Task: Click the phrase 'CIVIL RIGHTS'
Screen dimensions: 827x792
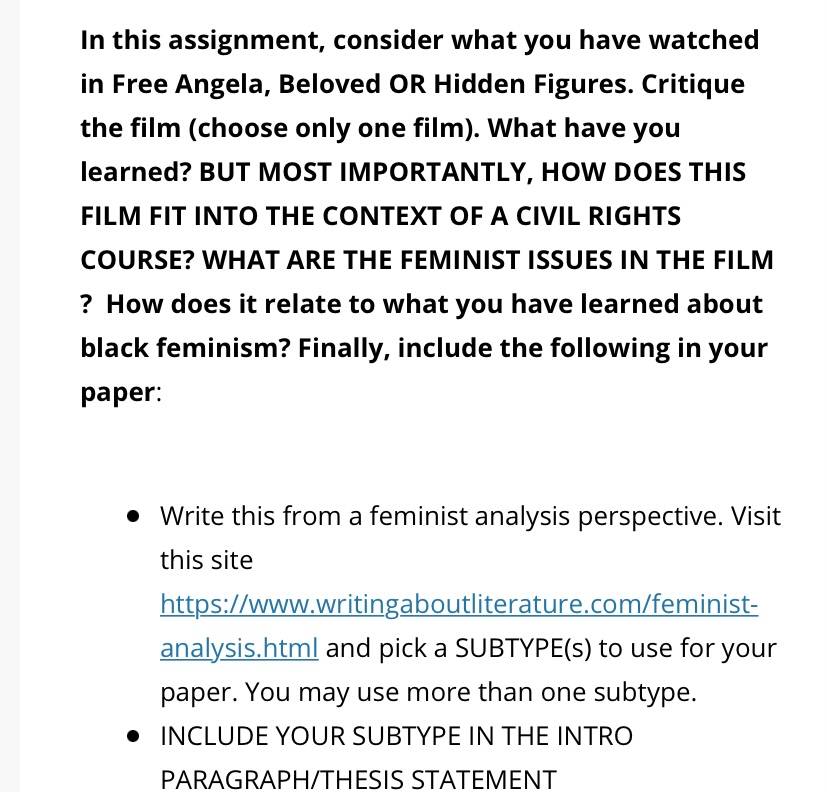Action: [598, 216]
